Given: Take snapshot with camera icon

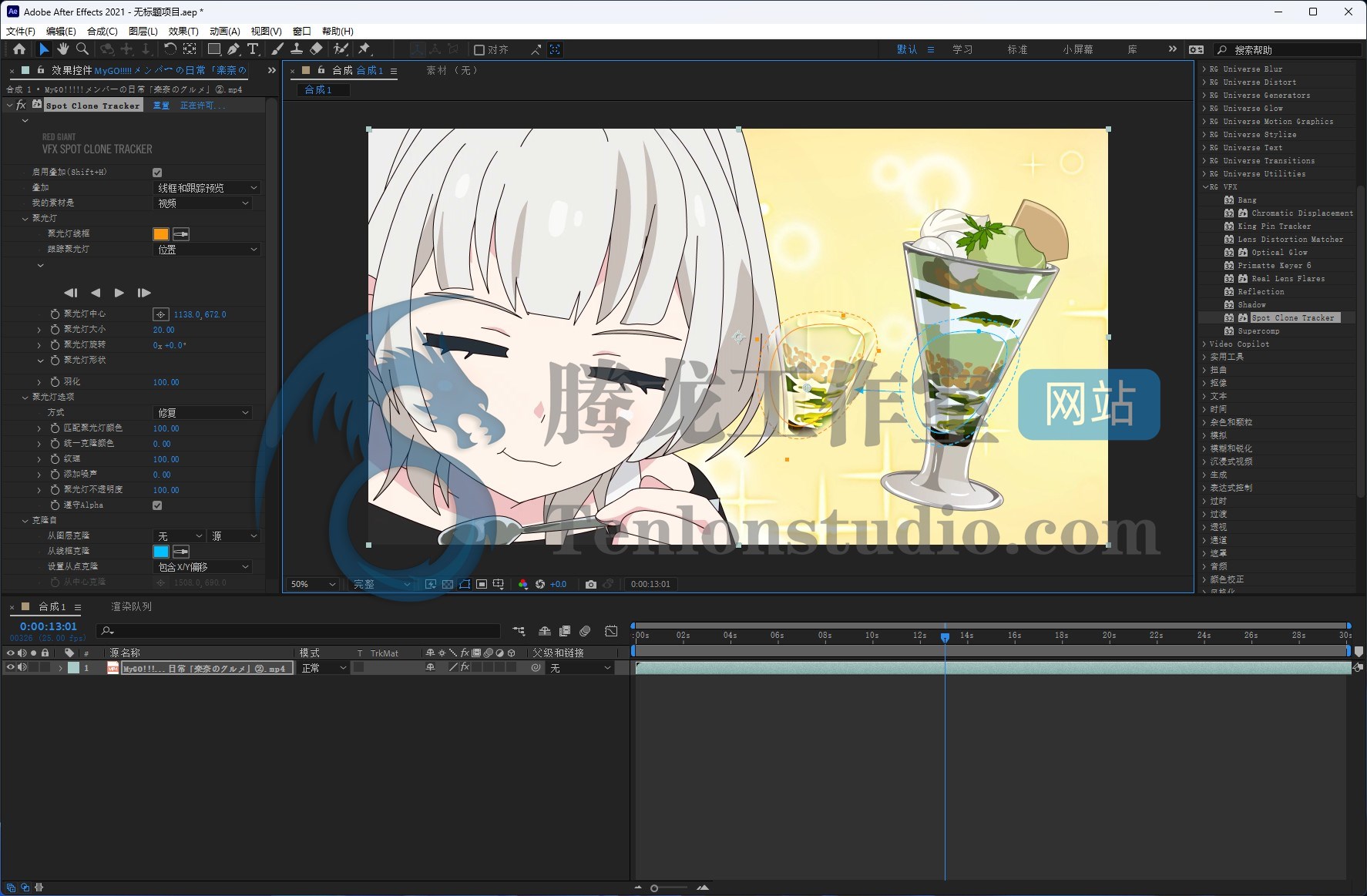Looking at the screenshot, I should [591, 584].
